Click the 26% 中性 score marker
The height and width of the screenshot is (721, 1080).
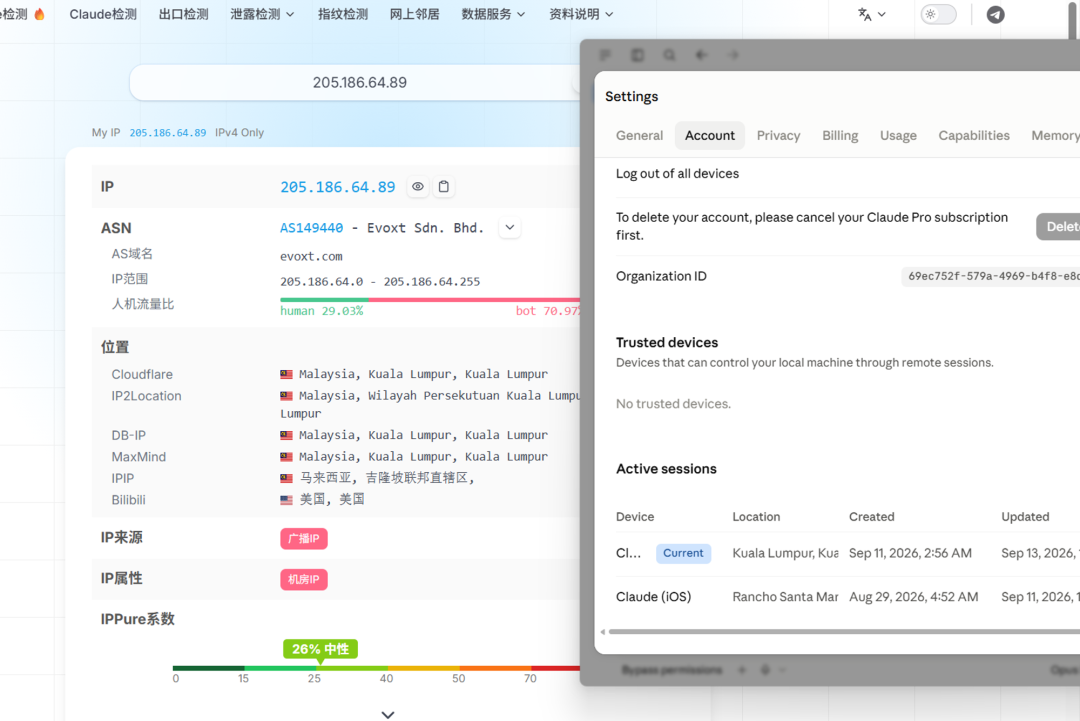coord(320,649)
